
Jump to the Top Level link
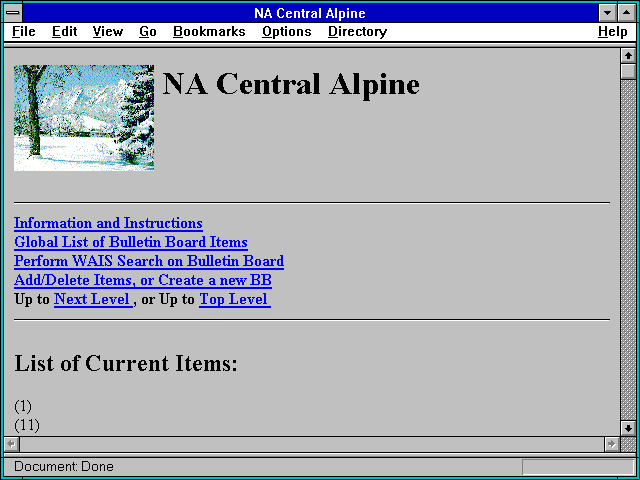click(x=235, y=299)
